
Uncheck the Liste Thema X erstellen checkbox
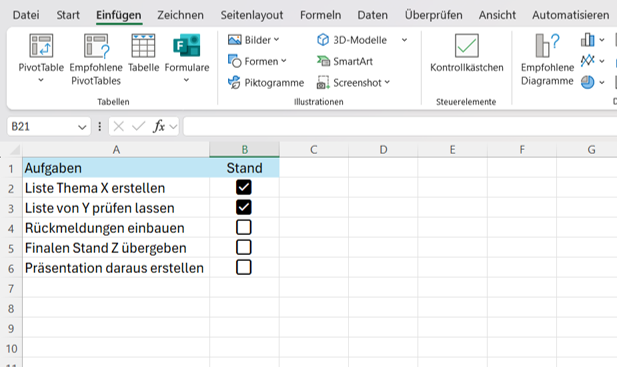tap(244, 187)
